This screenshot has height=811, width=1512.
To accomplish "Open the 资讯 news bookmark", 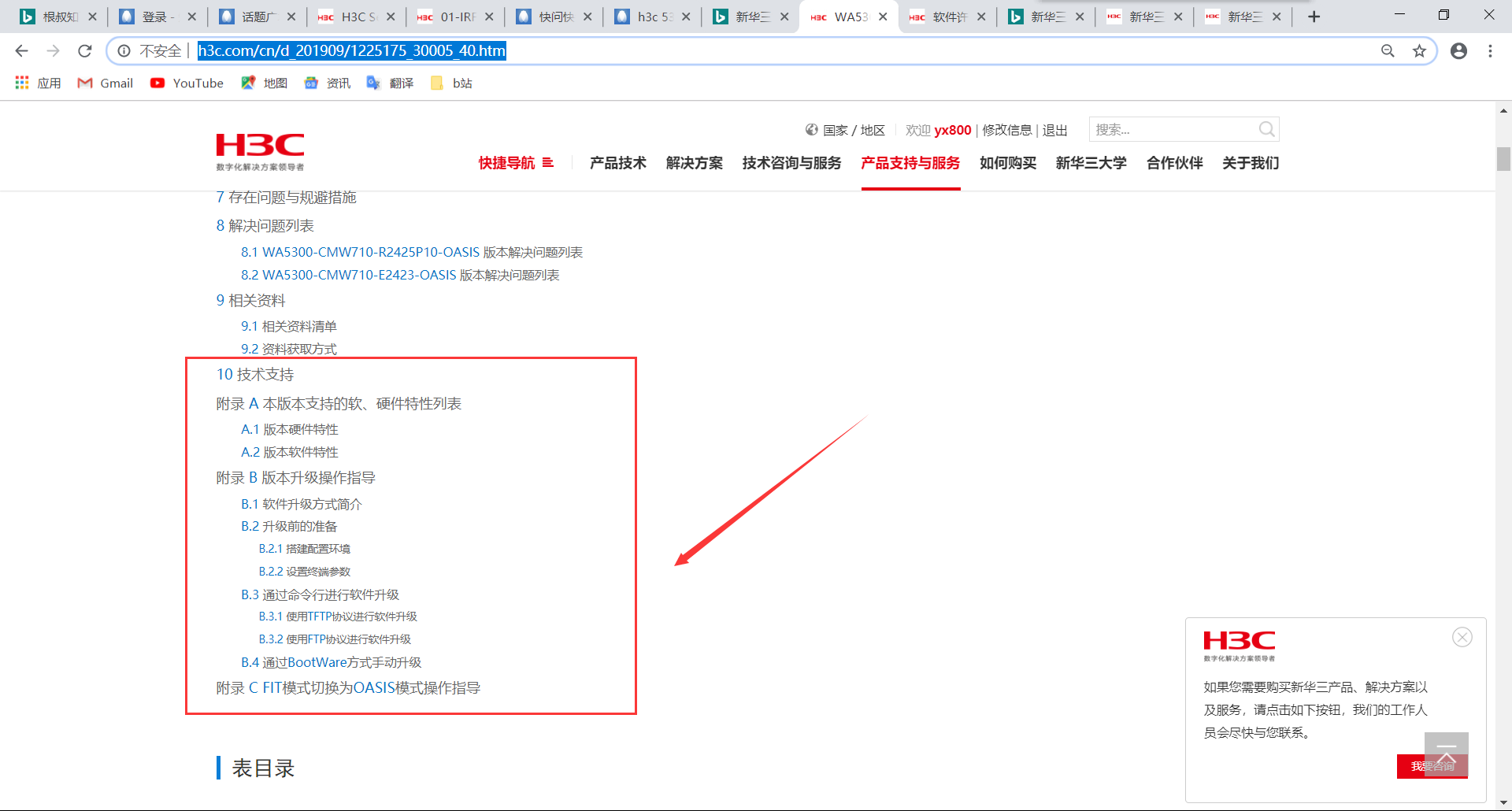I will 327,83.
